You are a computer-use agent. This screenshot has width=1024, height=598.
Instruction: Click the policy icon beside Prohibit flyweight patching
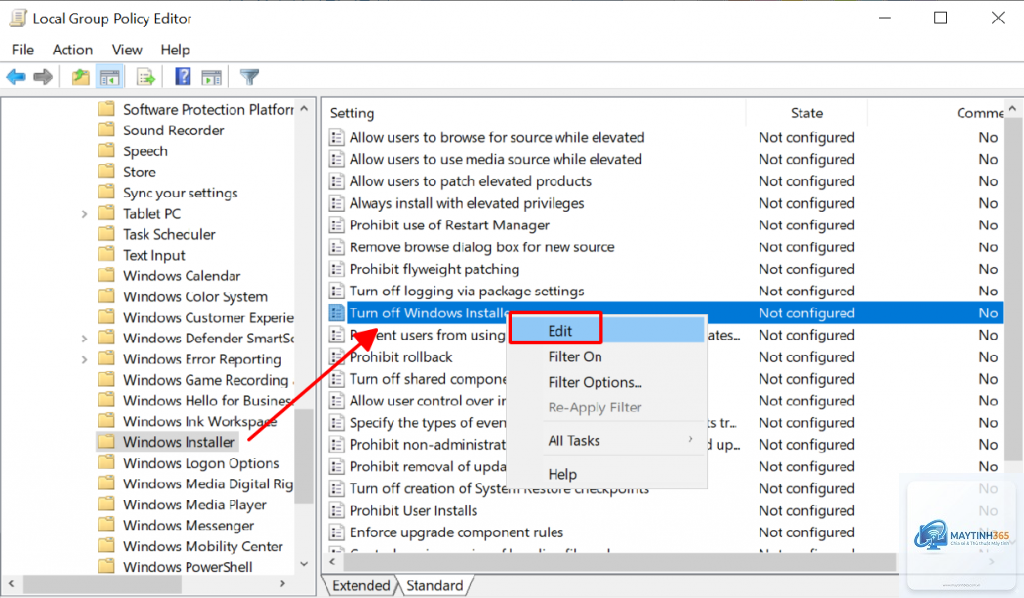click(337, 269)
